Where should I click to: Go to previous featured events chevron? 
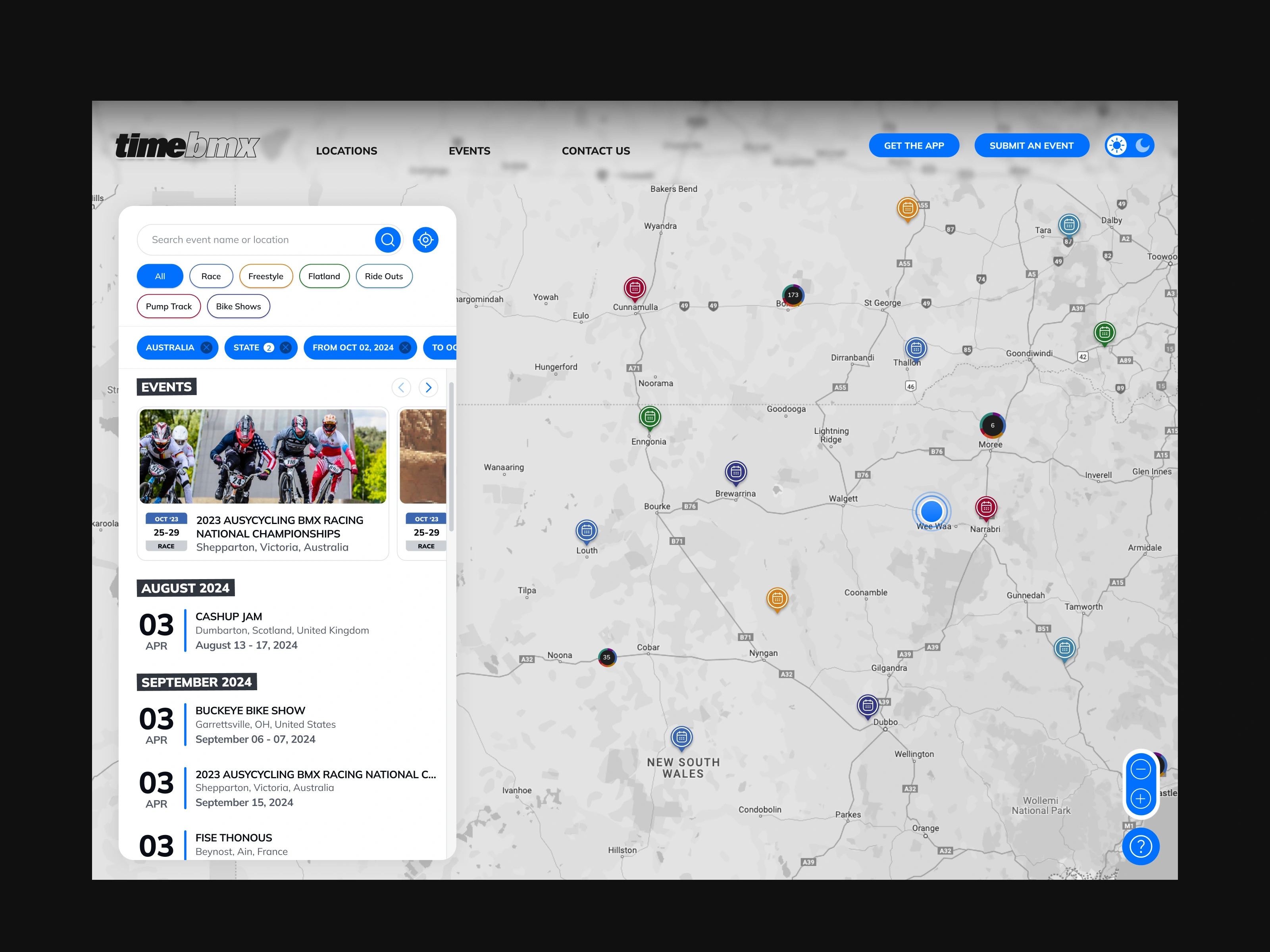coord(401,387)
